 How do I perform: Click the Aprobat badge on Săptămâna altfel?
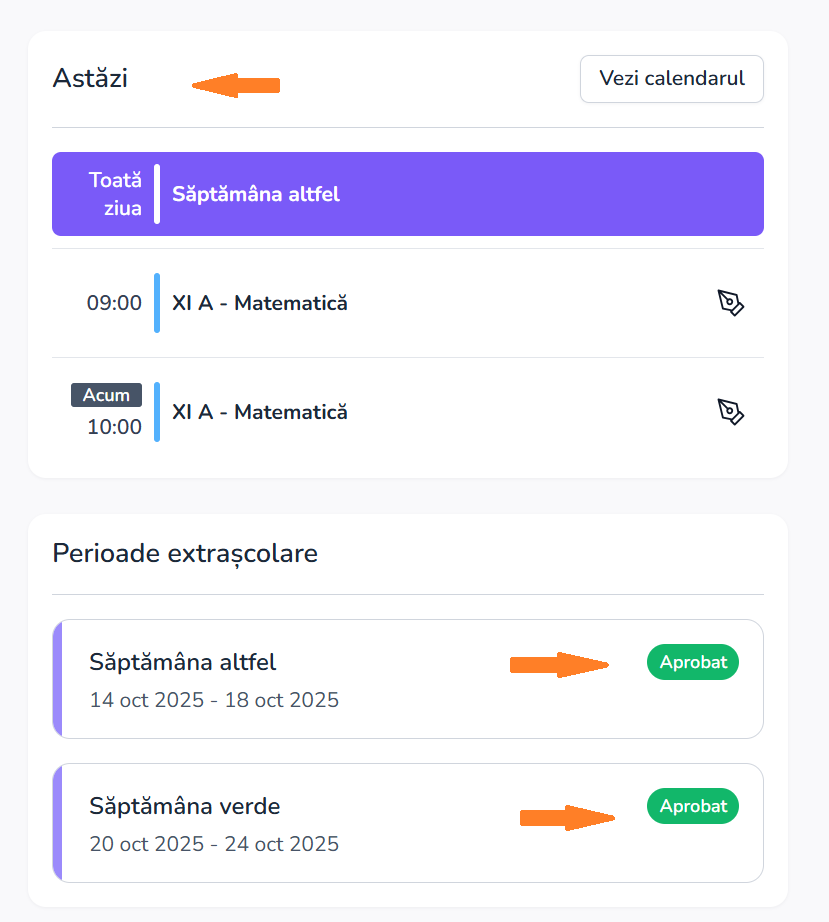692,662
